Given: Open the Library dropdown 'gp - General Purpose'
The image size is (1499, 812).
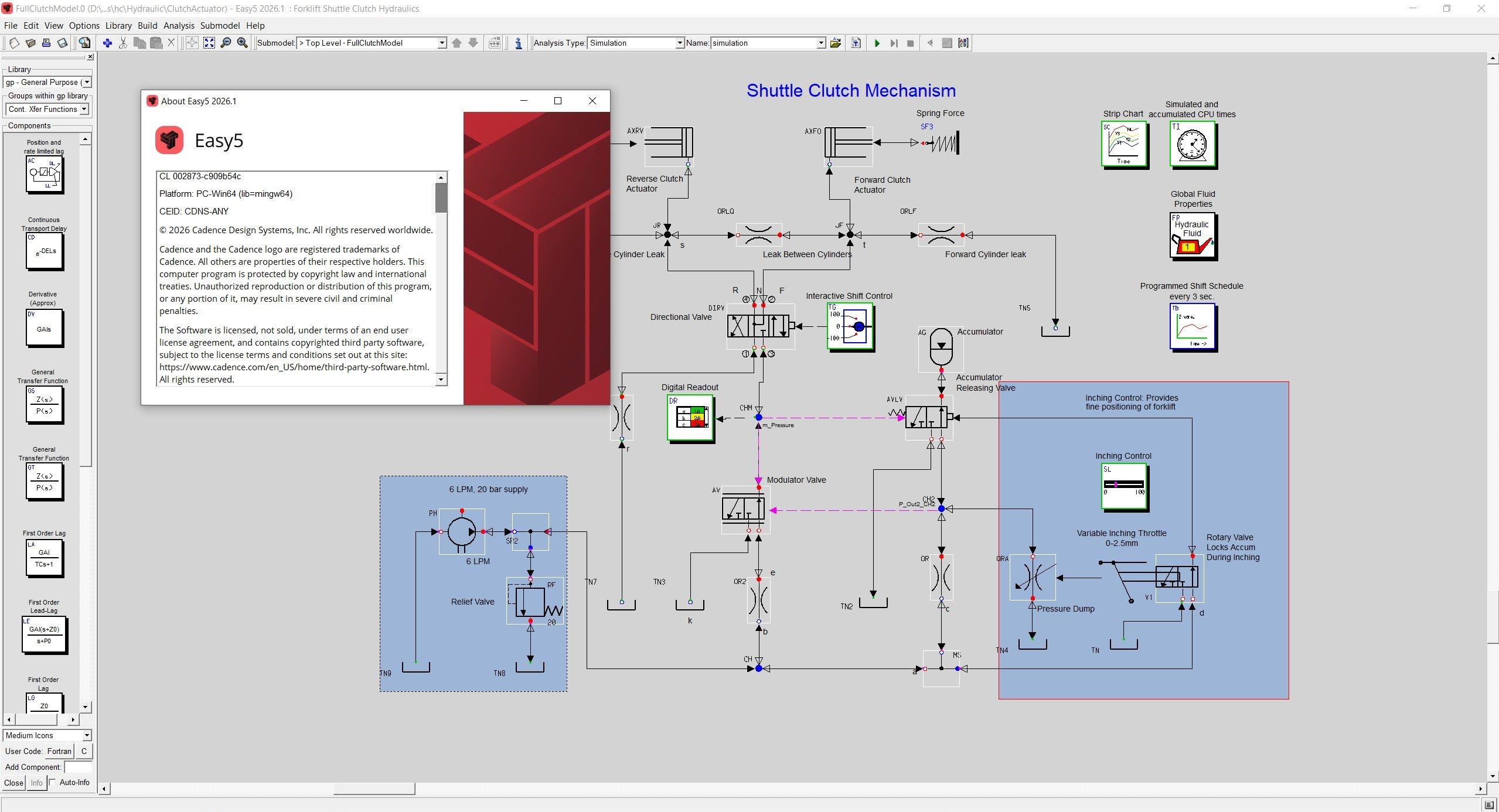Looking at the screenshot, I should (x=47, y=82).
